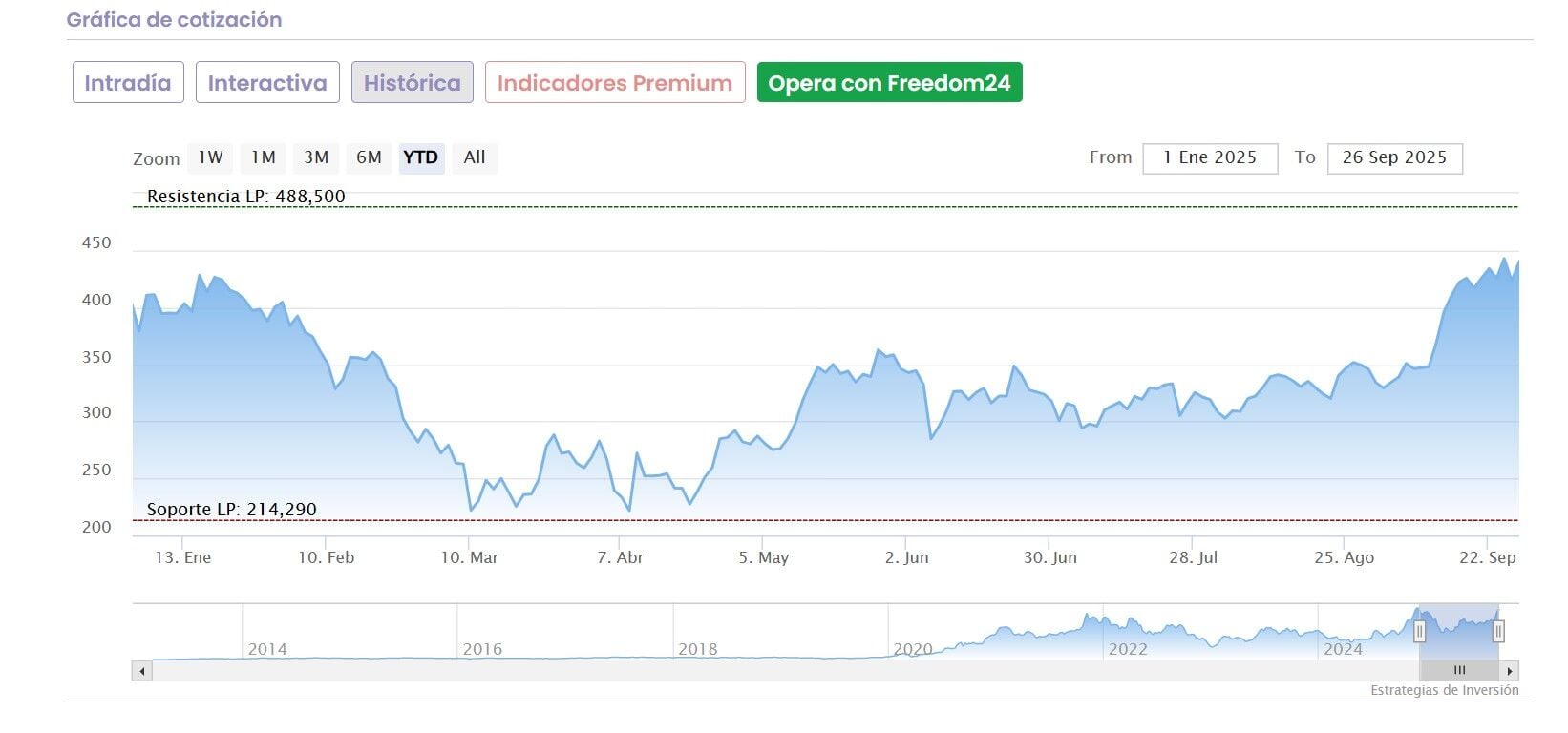Click the right navigator range handle
This screenshot has height=733, width=1568.
[1498, 632]
